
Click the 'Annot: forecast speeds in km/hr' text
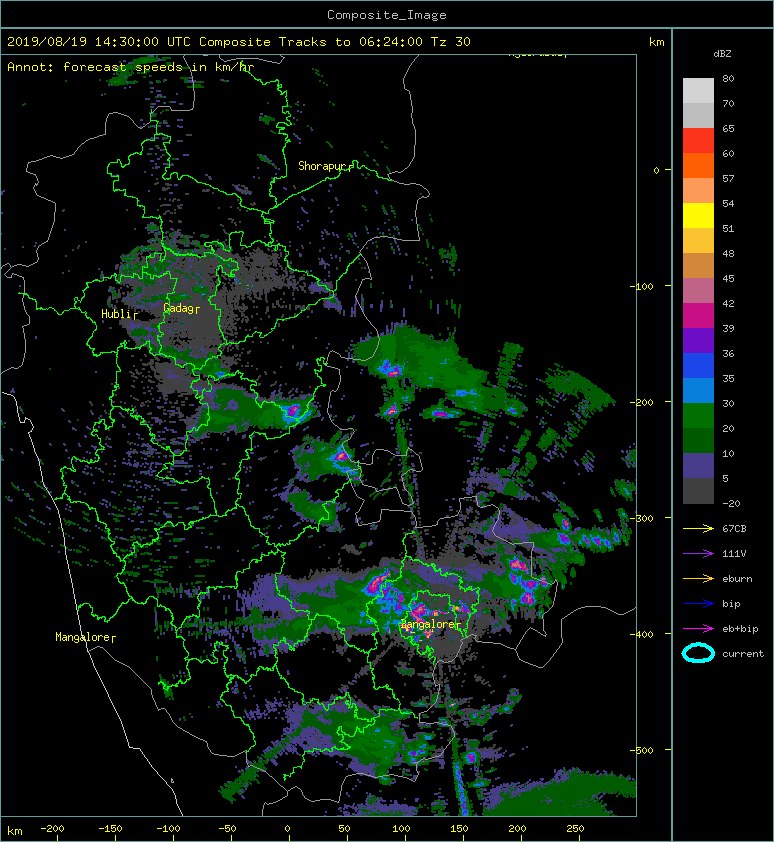131,67
